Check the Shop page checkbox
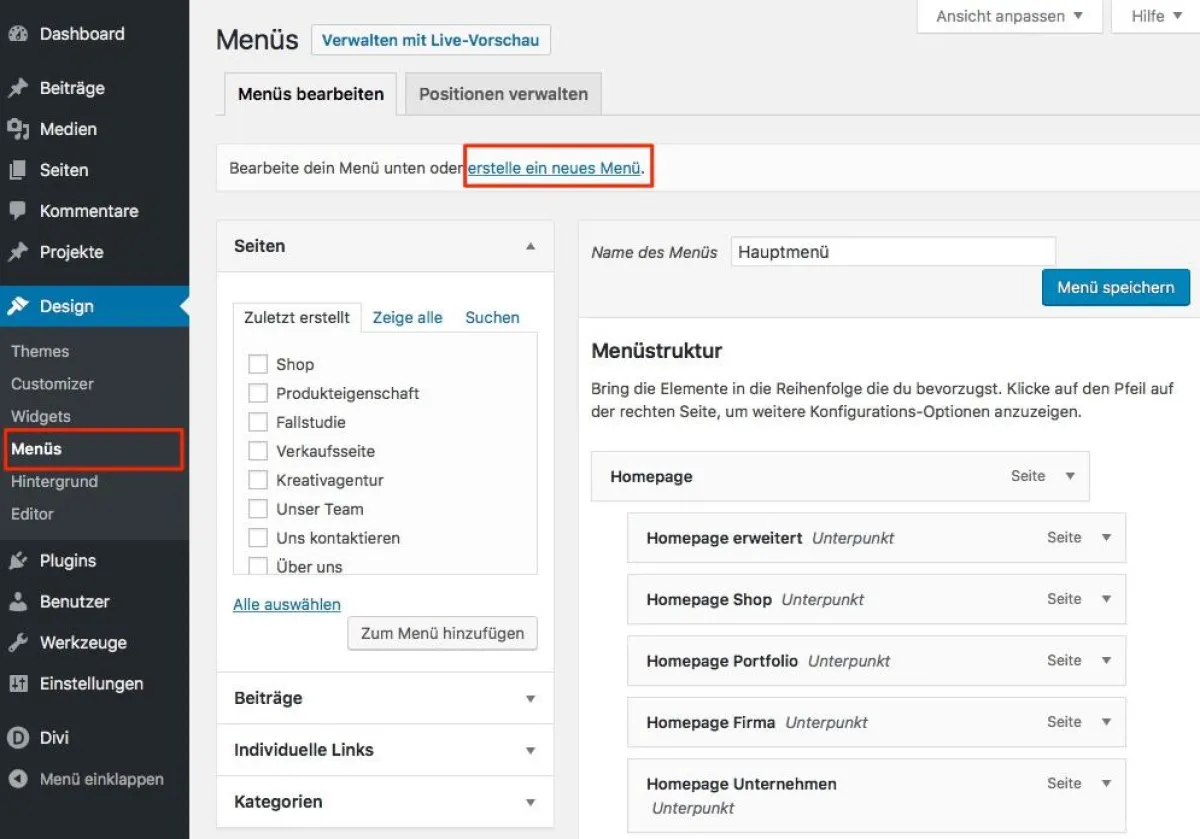 click(x=257, y=364)
